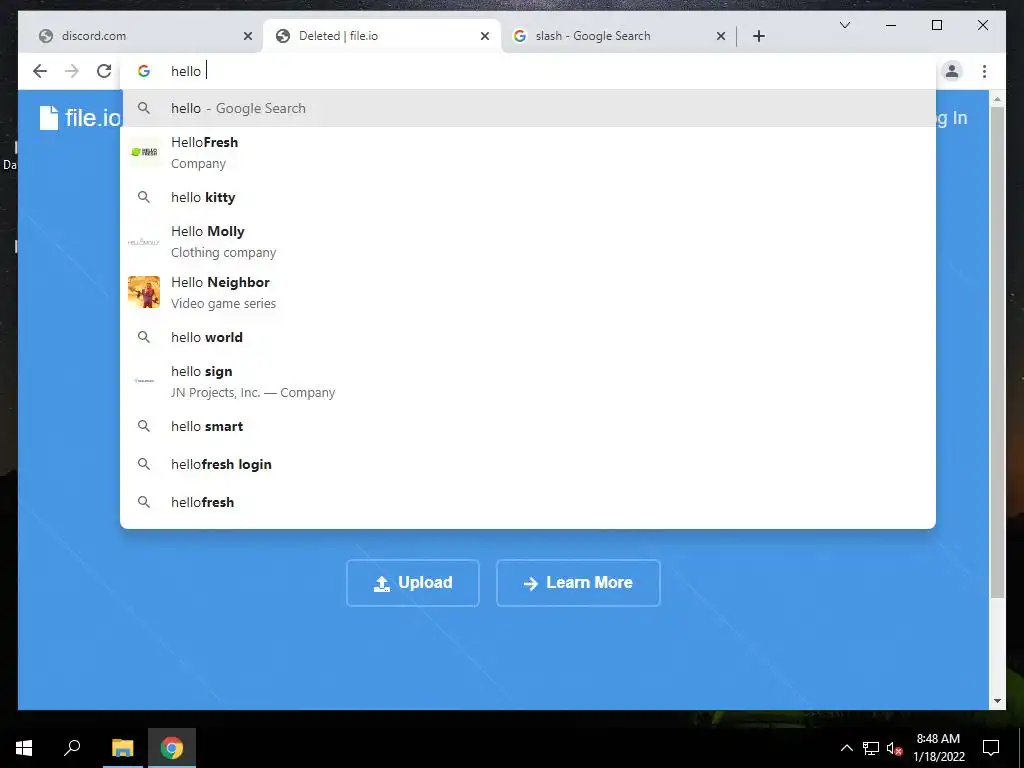Select the Hello Molly Clothing company suggestion
Image resolution: width=1024 pixels, height=768 pixels.
coord(528,242)
